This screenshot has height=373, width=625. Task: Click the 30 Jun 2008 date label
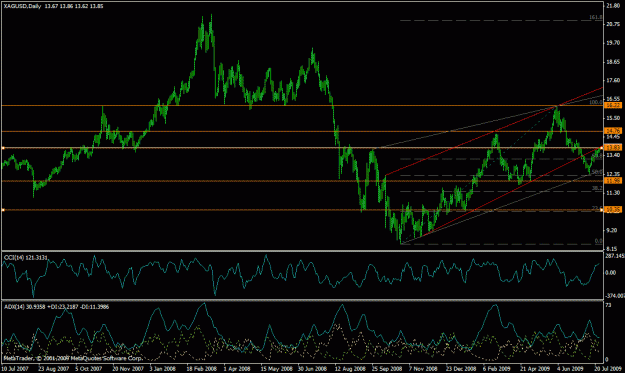[x=313, y=369]
